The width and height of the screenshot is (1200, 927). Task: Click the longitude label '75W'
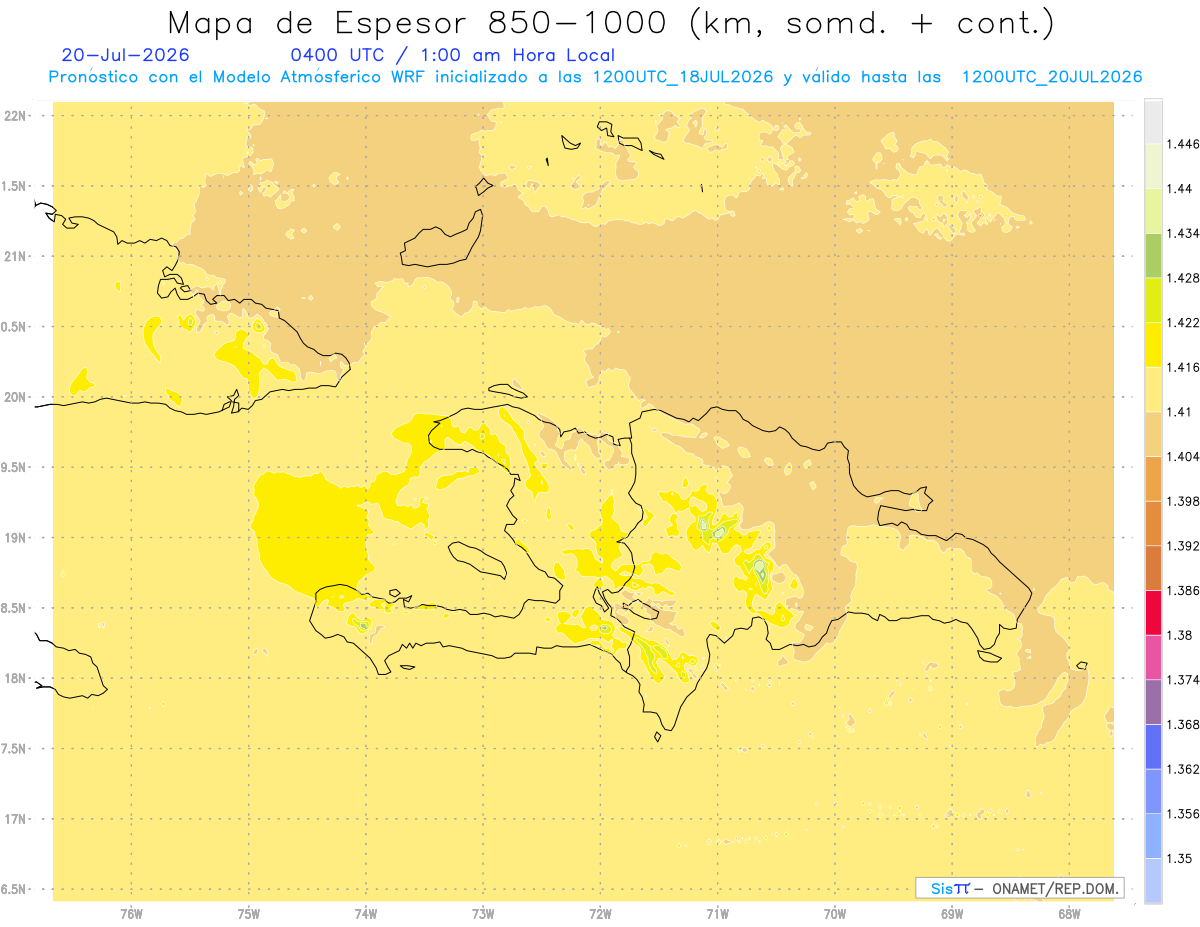point(249,914)
